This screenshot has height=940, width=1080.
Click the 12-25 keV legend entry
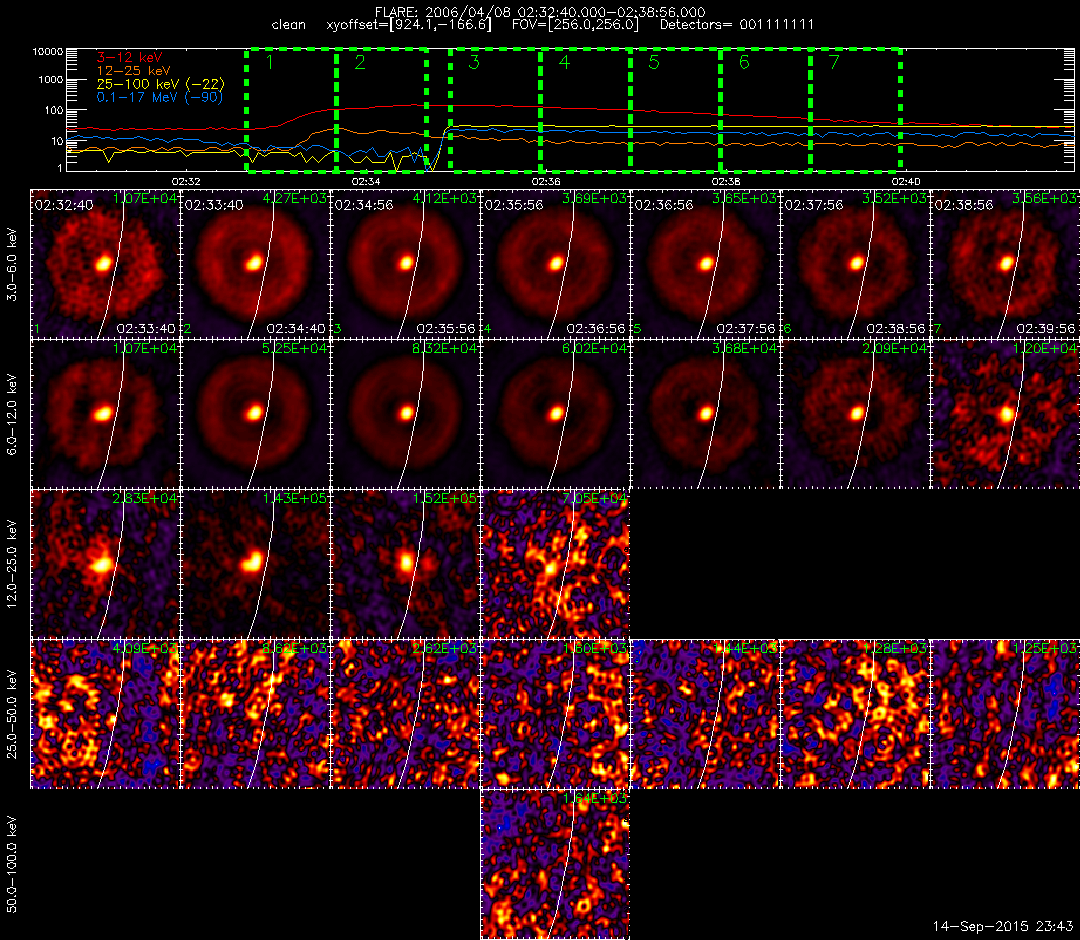coord(133,70)
